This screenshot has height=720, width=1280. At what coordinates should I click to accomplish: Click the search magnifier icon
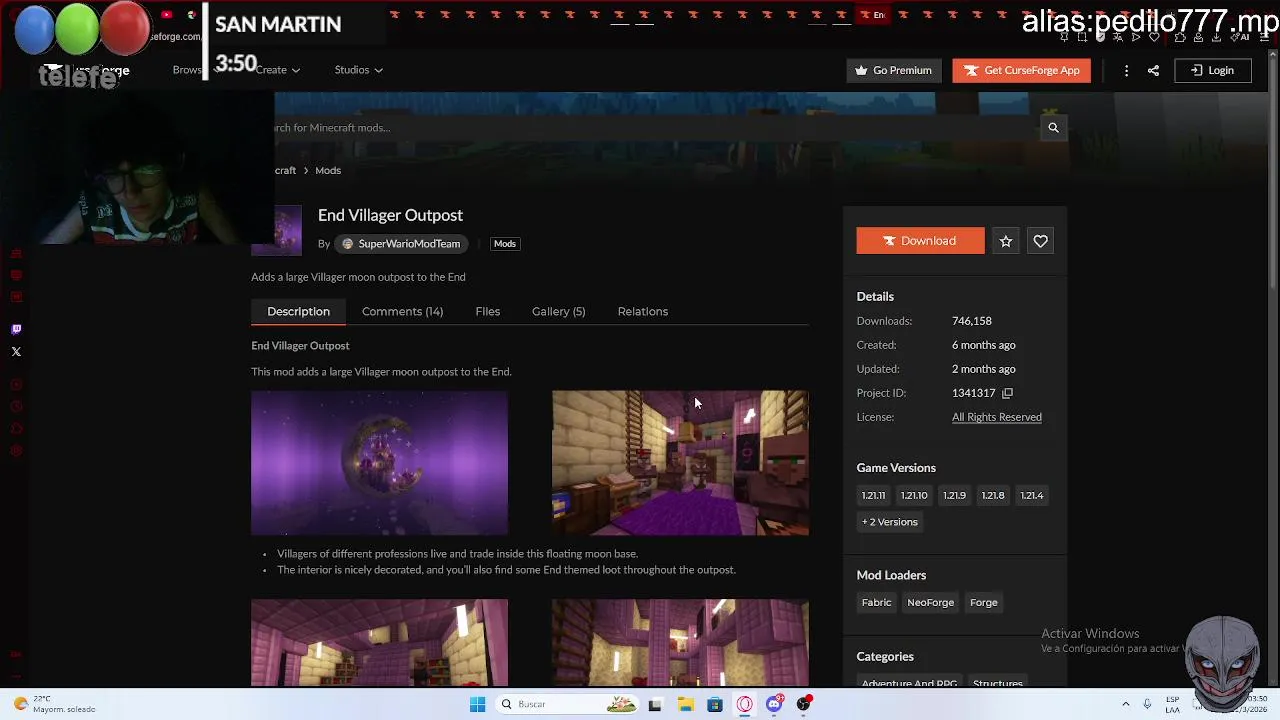pos(1053,127)
